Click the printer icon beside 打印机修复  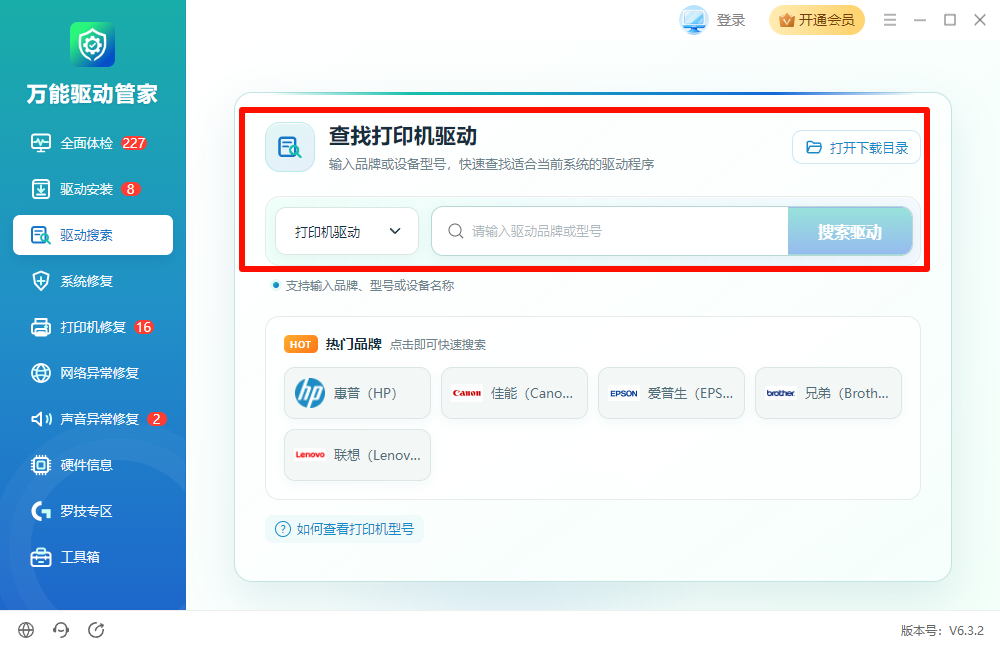(41, 327)
